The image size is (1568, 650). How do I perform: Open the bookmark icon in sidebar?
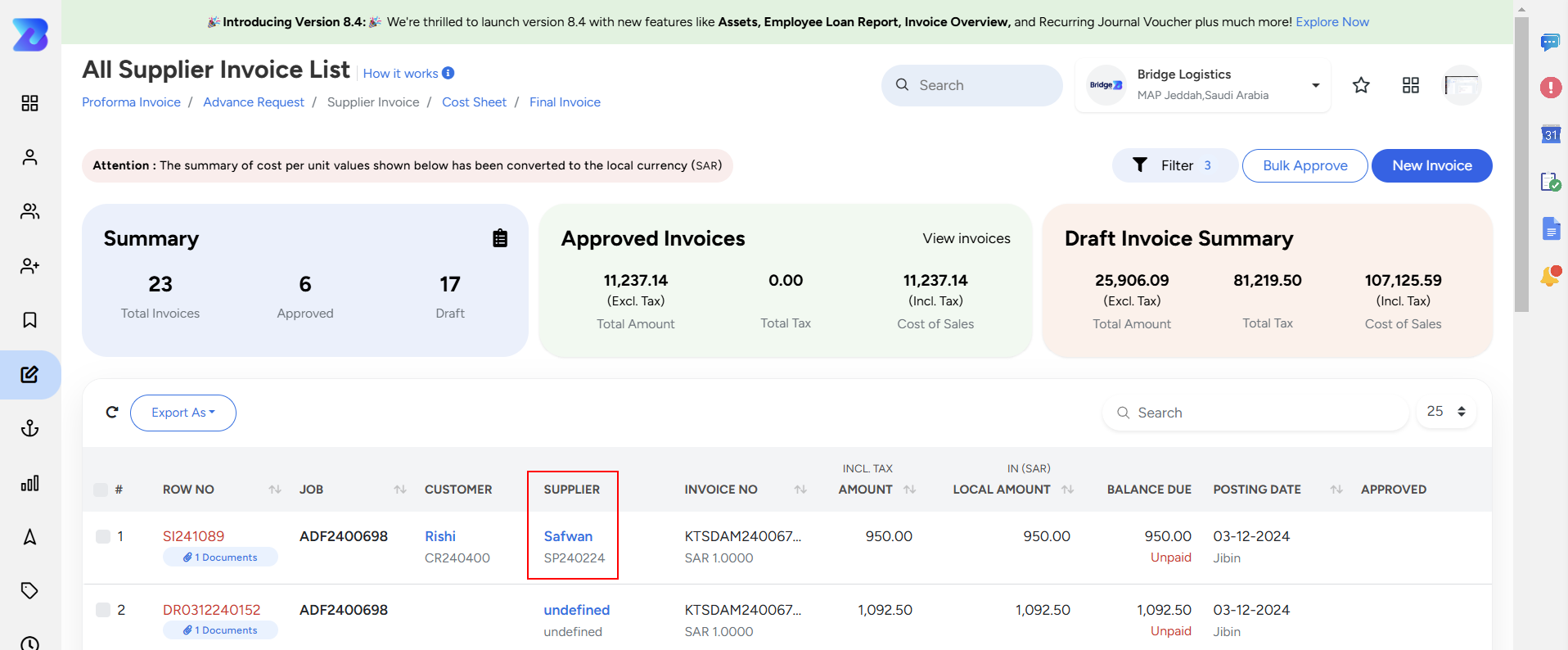(x=29, y=320)
